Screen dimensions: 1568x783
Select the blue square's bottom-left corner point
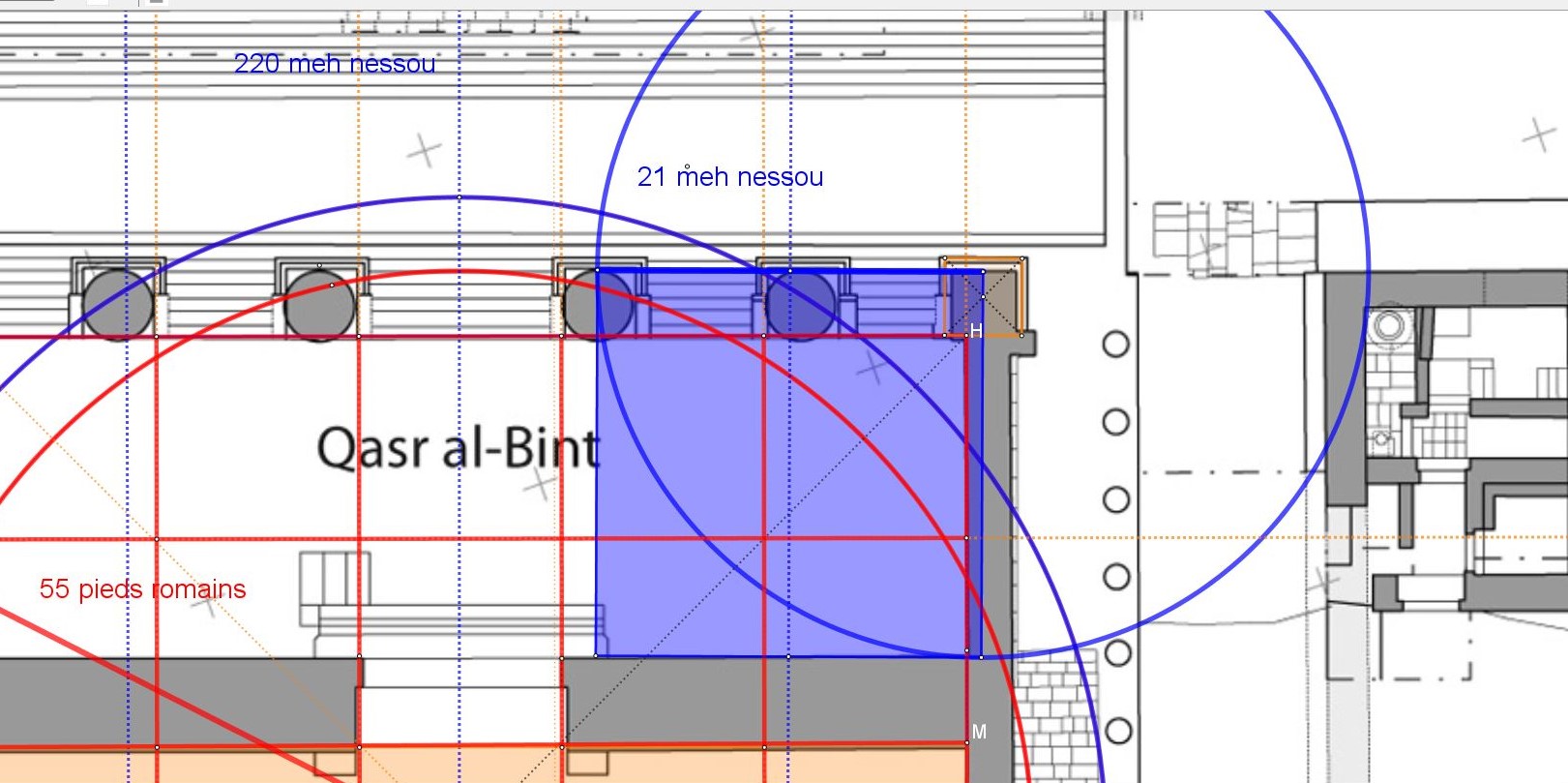coord(596,656)
